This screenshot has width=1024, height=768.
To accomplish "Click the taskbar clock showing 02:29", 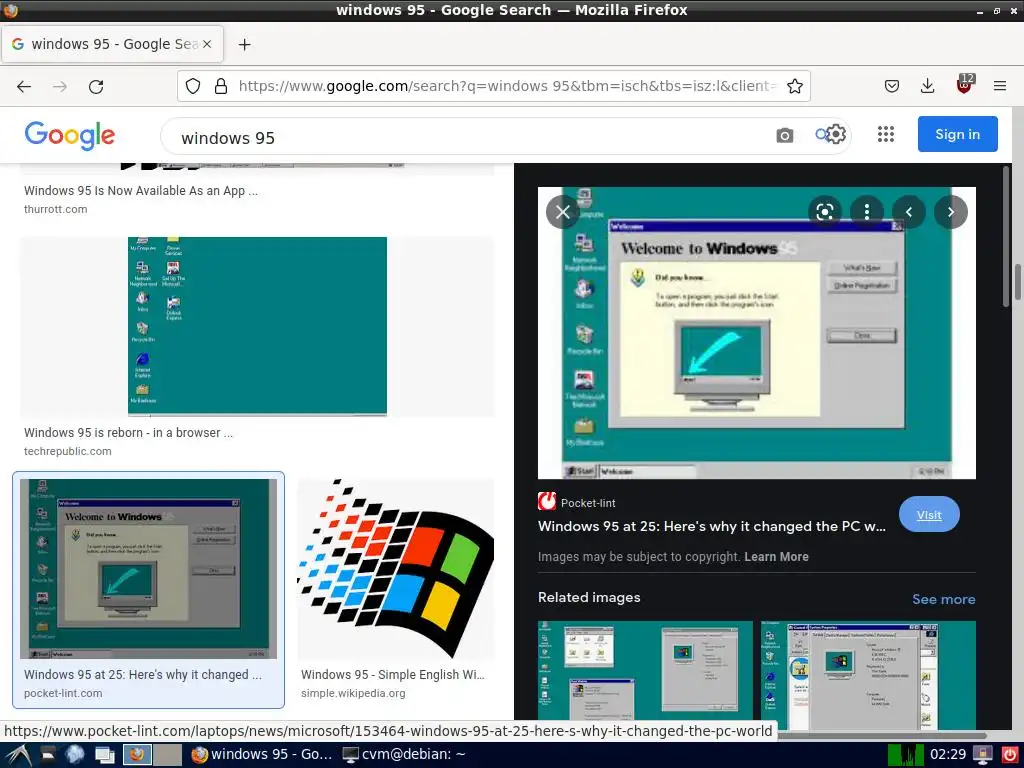I will (x=948, y=754).
